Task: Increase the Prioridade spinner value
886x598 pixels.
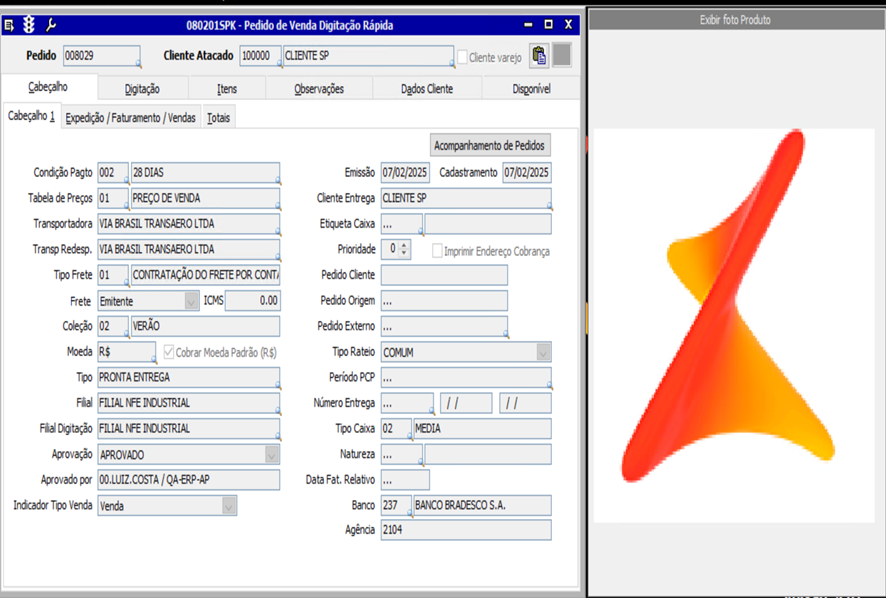Action: tap(404, 245)
